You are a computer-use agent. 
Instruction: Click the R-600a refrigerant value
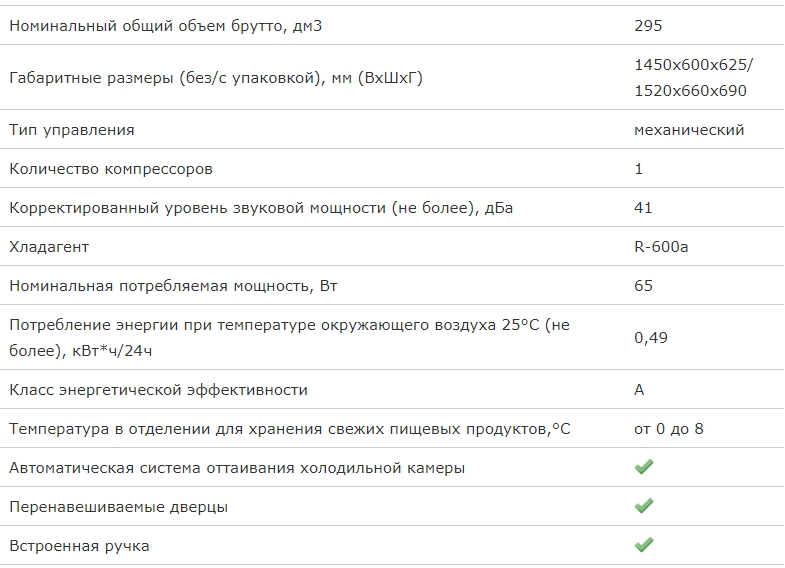coord(661,247)
